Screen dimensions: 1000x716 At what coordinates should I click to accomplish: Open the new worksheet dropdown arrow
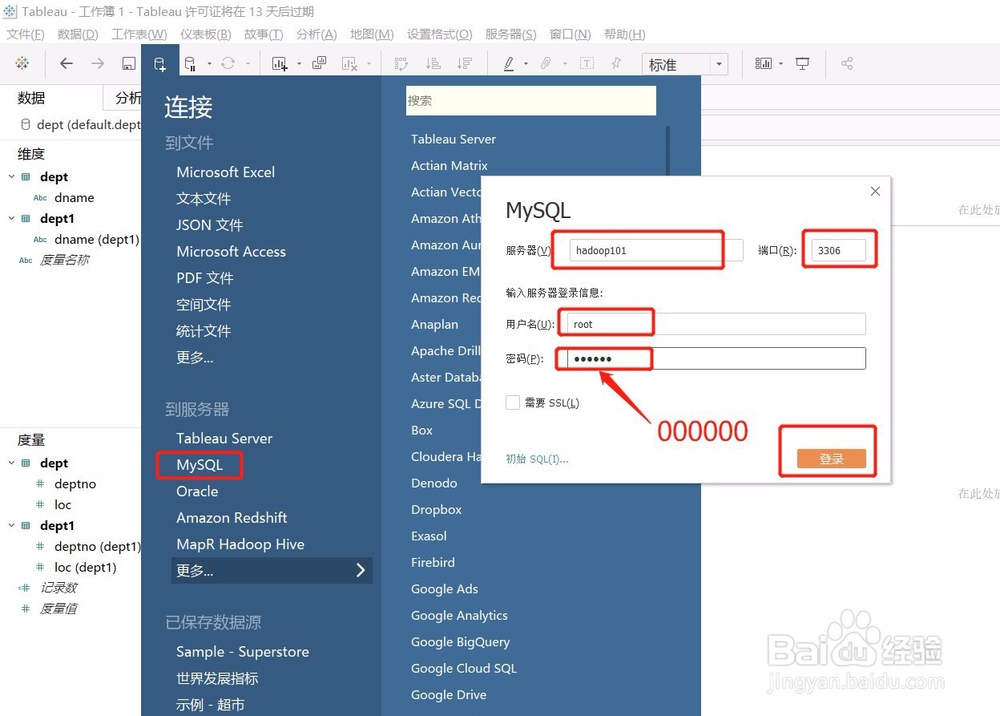[299, 64]
